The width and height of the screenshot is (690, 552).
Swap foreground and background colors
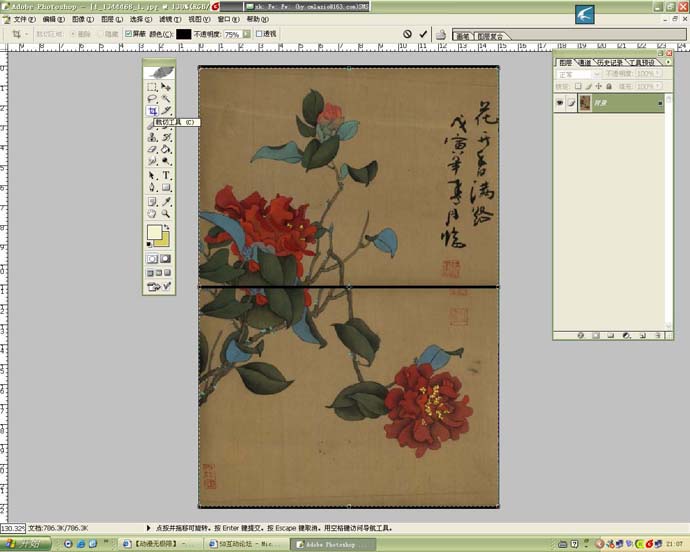(x=166, y=227)
